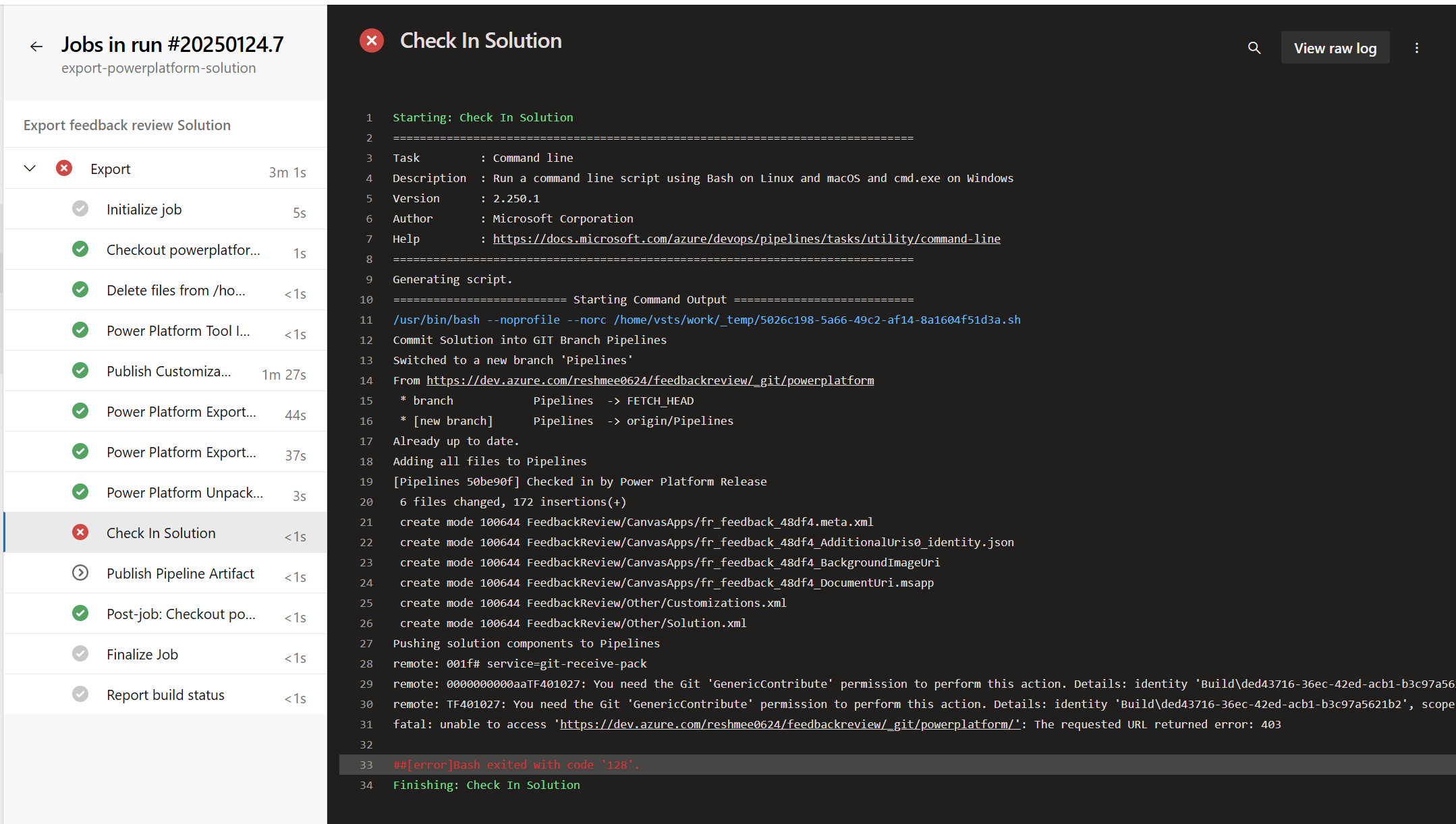The image size is (1456, 824).
Task: Click the red failure icon beside Export
Action: point(64,168)
